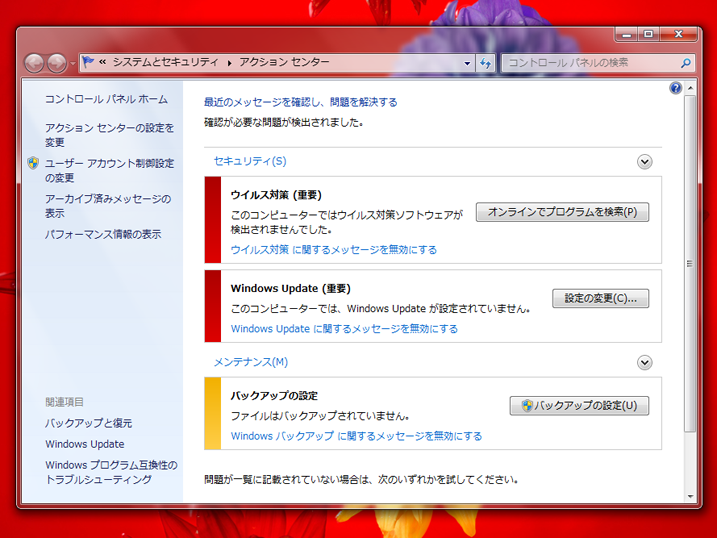This screenshot has width=717, height=538.
Task: Click 関連項目 label in sidebar
Action: pyautogui.click(x=64, y=402)
